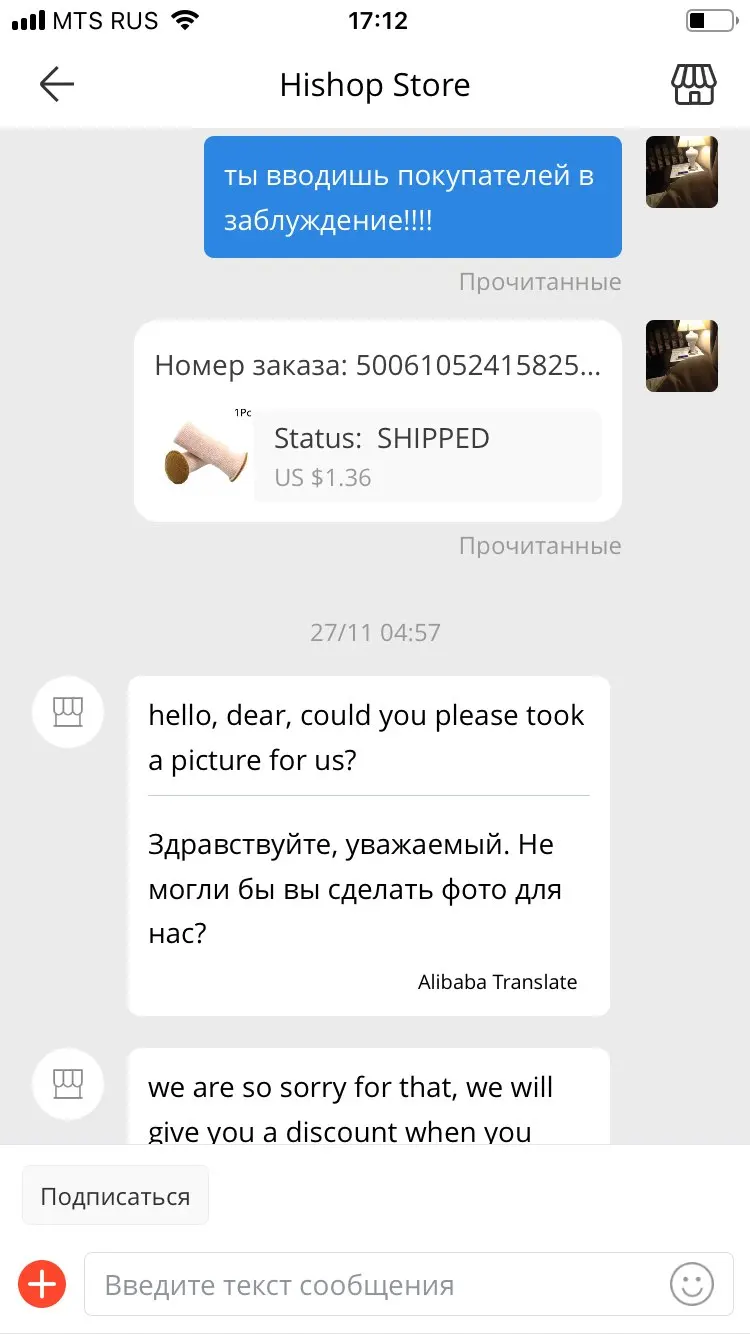Tap the Wi-Fi icon in status bar

[185, 20]
